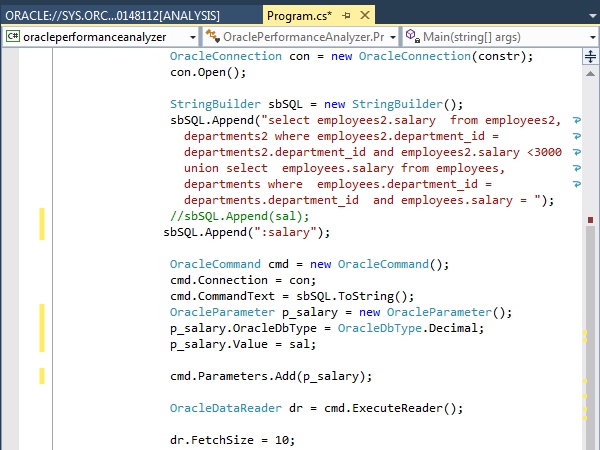
Task: Click the red marker on the scrollbar
Action: click(590, 220)
